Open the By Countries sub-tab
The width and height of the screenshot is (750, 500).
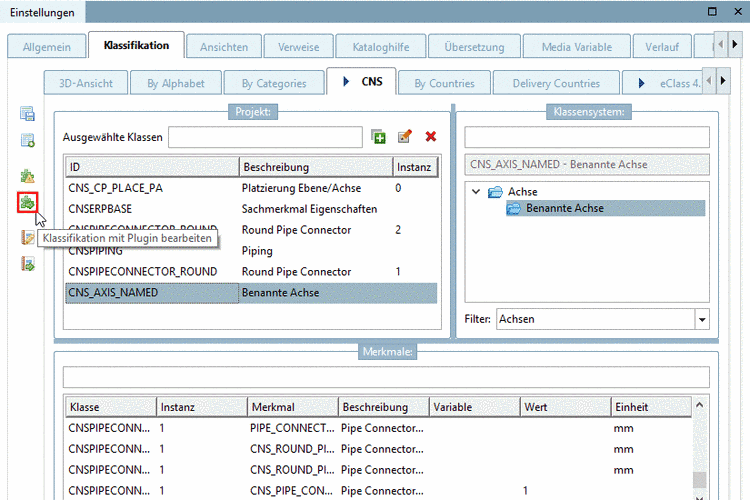point(444,83)
